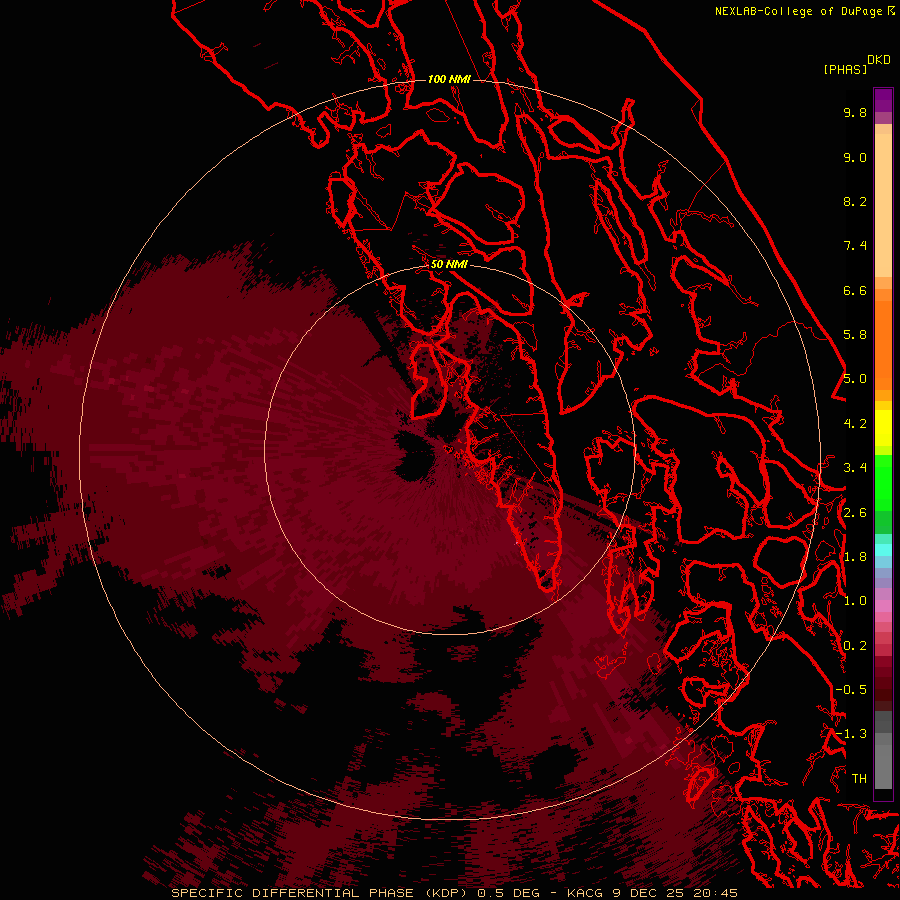Click the '0.2' color scale value

(x=855, y=646)
